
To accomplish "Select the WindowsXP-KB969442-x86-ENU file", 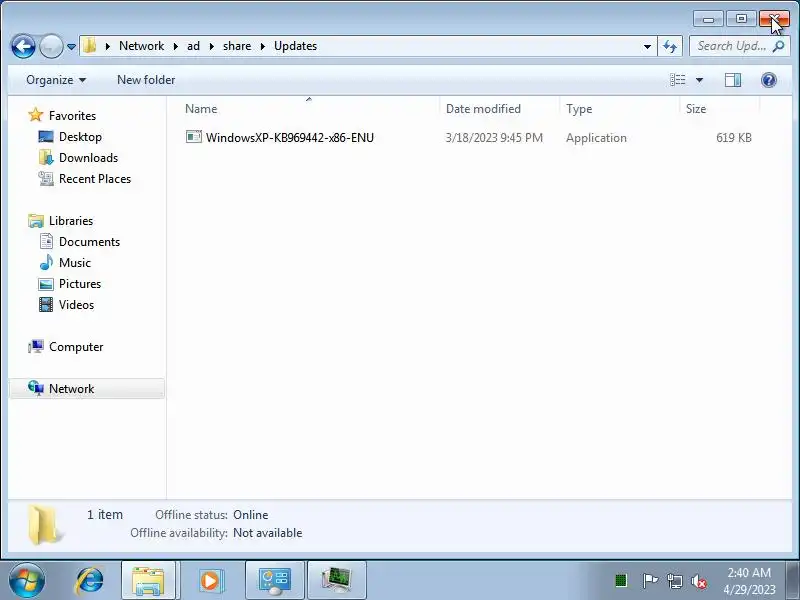I will 290,138.
